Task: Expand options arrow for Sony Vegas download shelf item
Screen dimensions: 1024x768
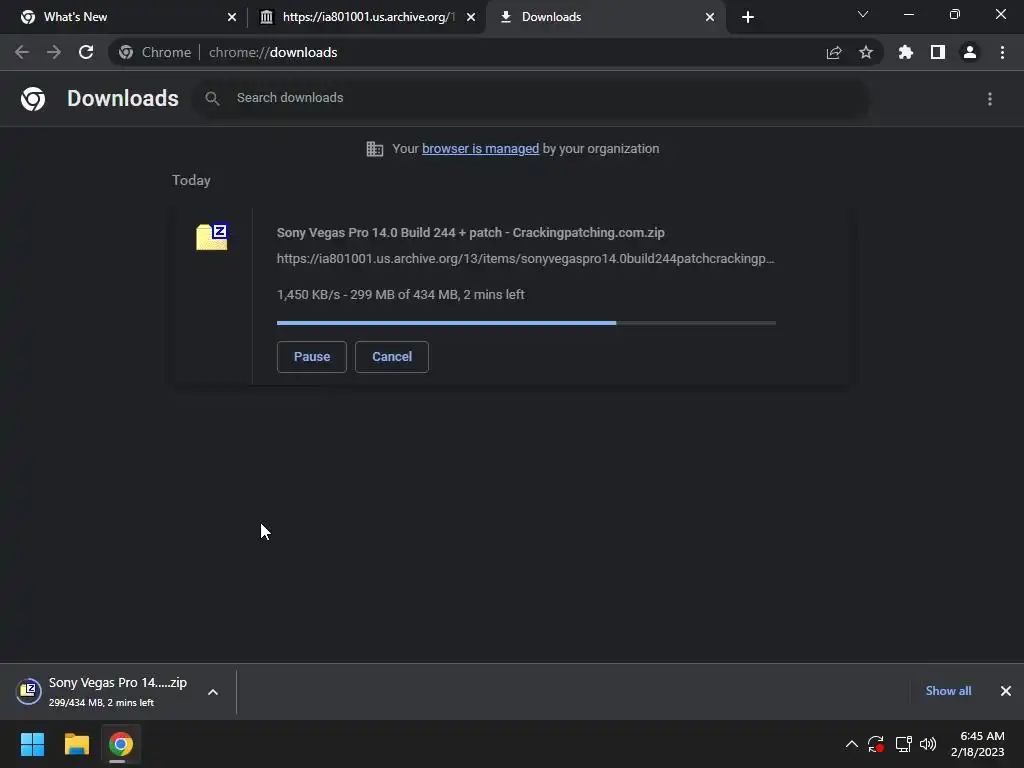Action: click(213, 692)
